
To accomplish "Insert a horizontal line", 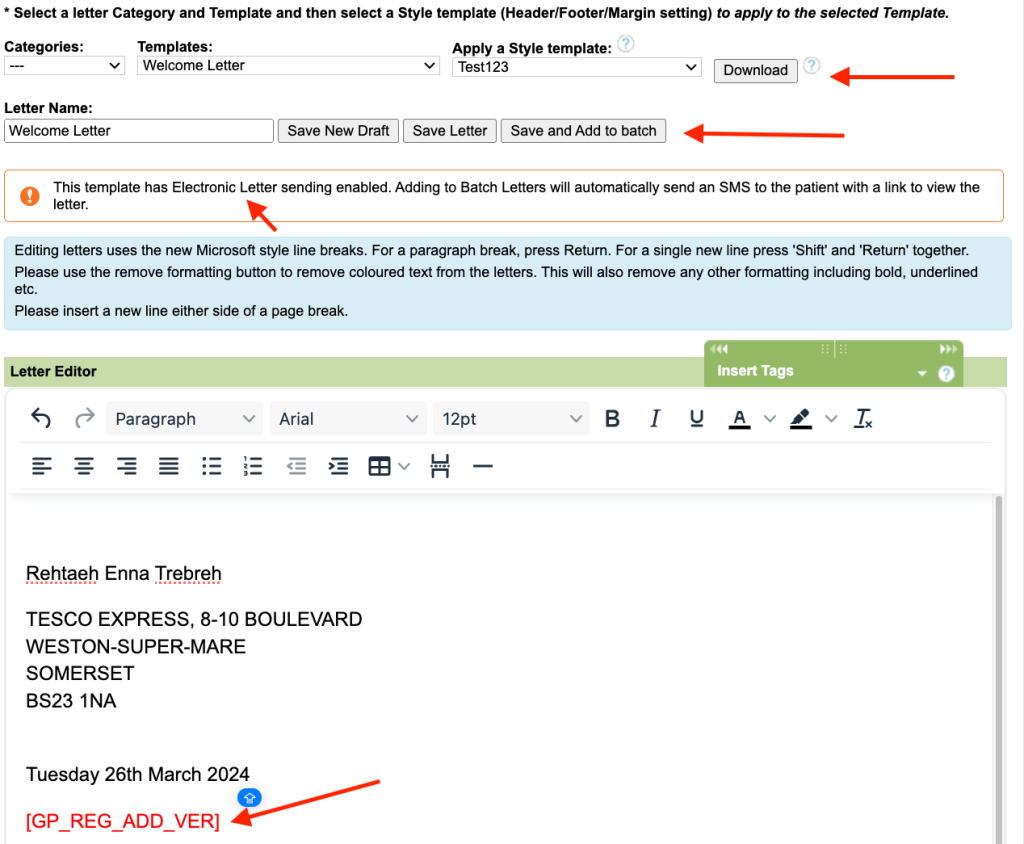I will tap(483, 467).
